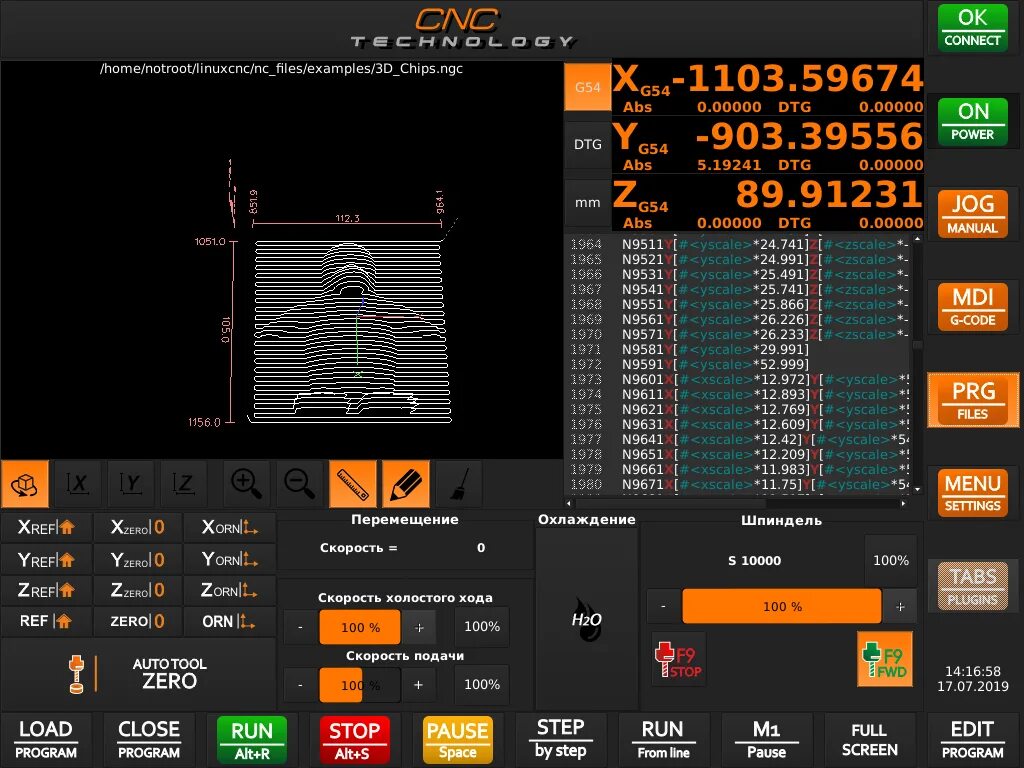Click the rapid speed 100 % slider
The height and width of the screenshot is (768, 1024).
(x=360, y=628)
